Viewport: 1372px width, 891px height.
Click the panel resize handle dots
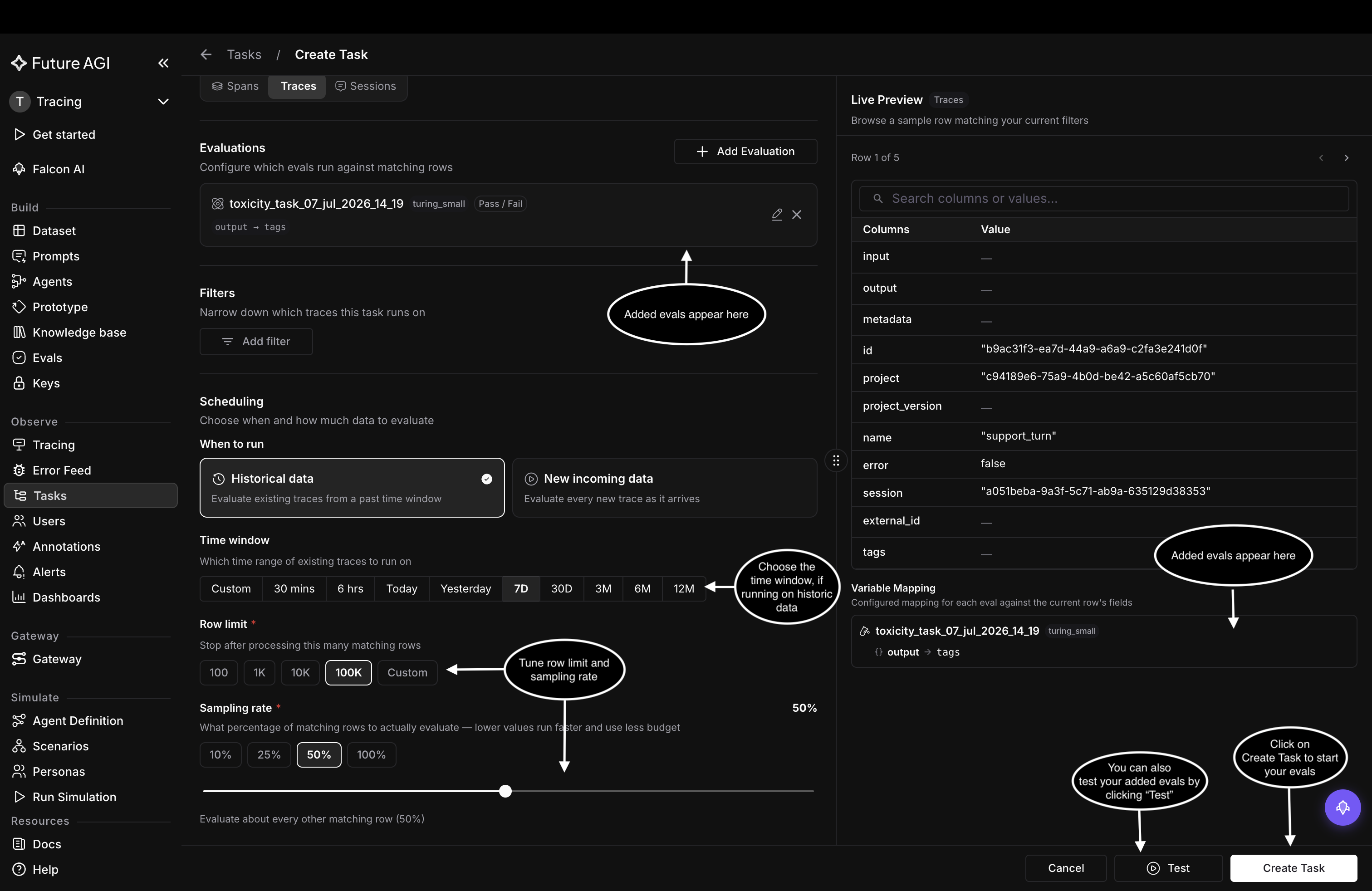pos(836,460)
